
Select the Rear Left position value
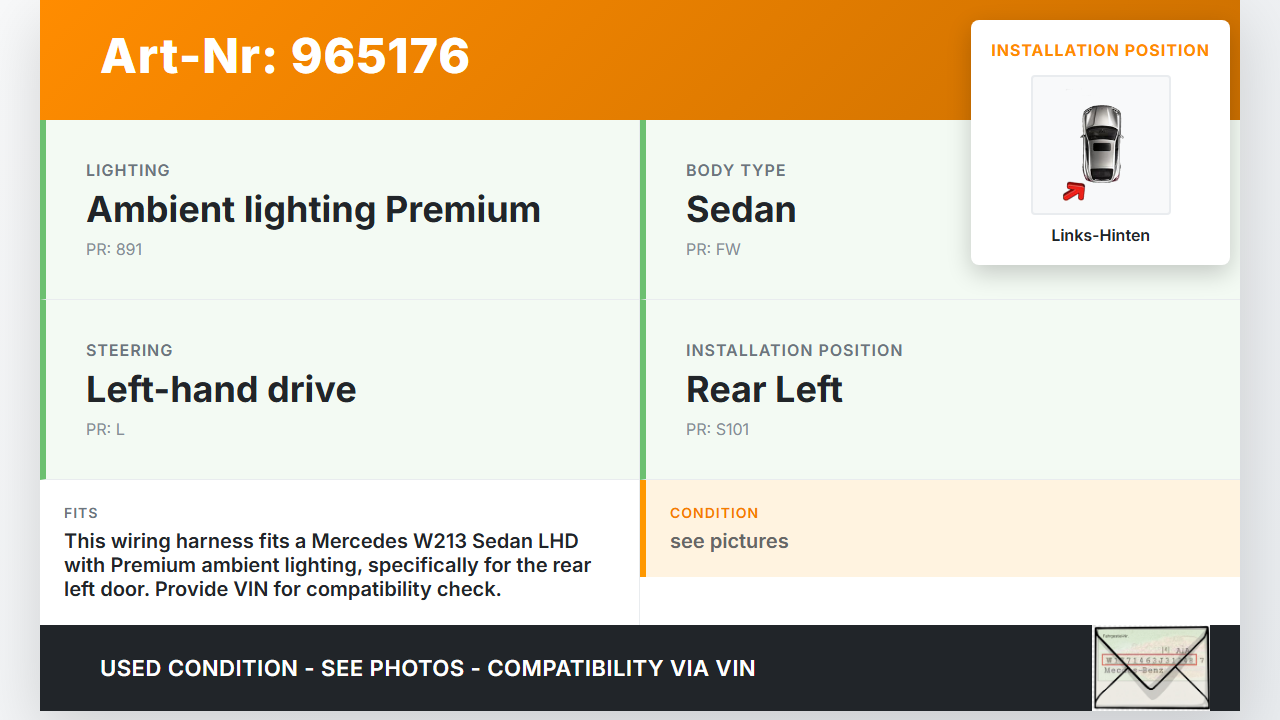764,390
